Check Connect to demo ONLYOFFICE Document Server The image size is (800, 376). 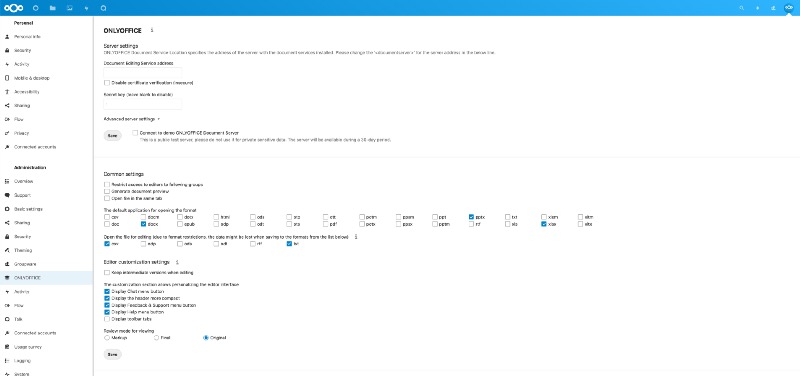[x=135, y=133]
